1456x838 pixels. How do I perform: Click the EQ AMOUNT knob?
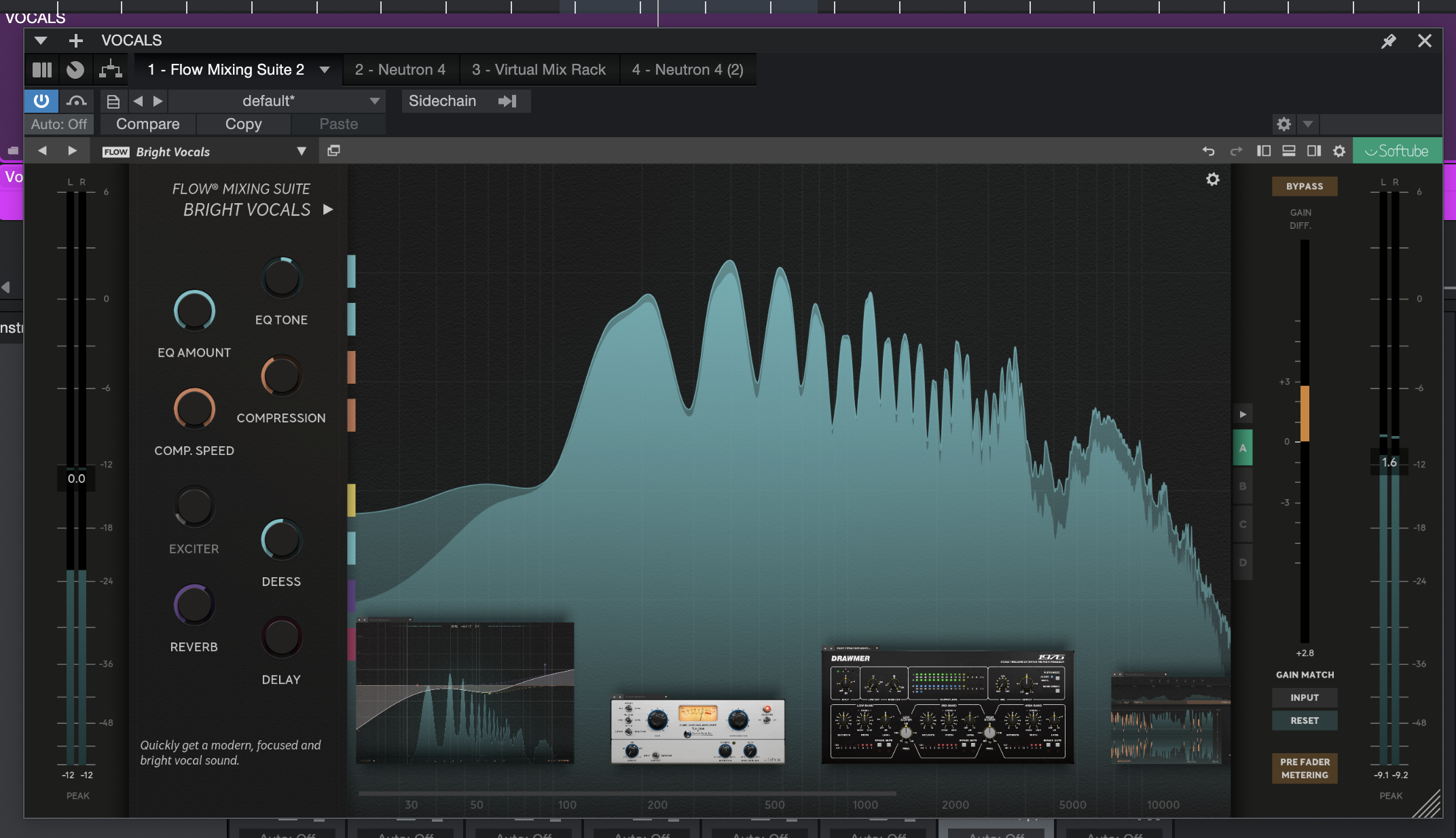pos(194,311)
